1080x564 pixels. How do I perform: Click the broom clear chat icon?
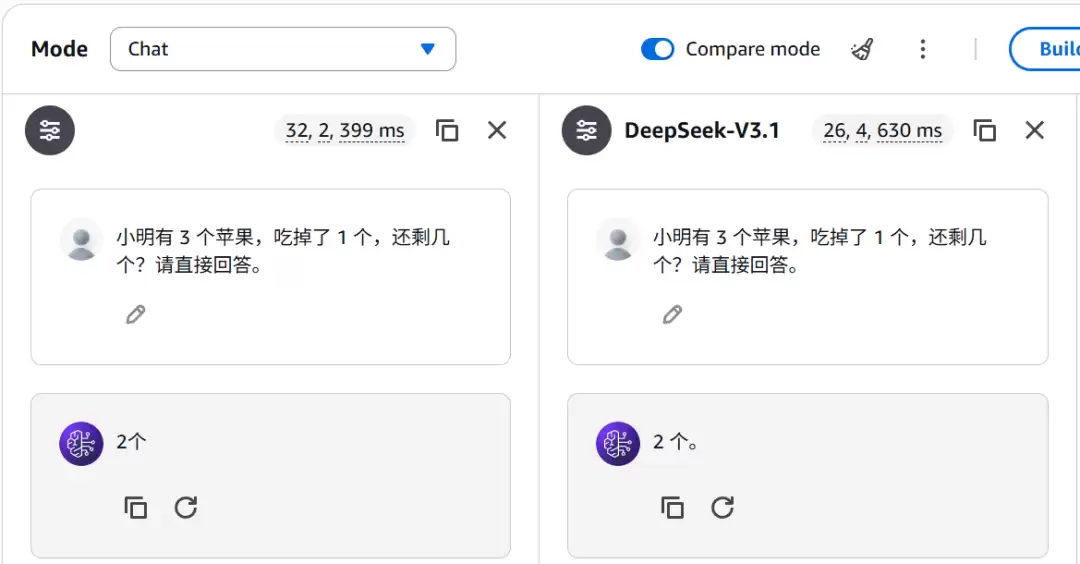pos(862,49)
